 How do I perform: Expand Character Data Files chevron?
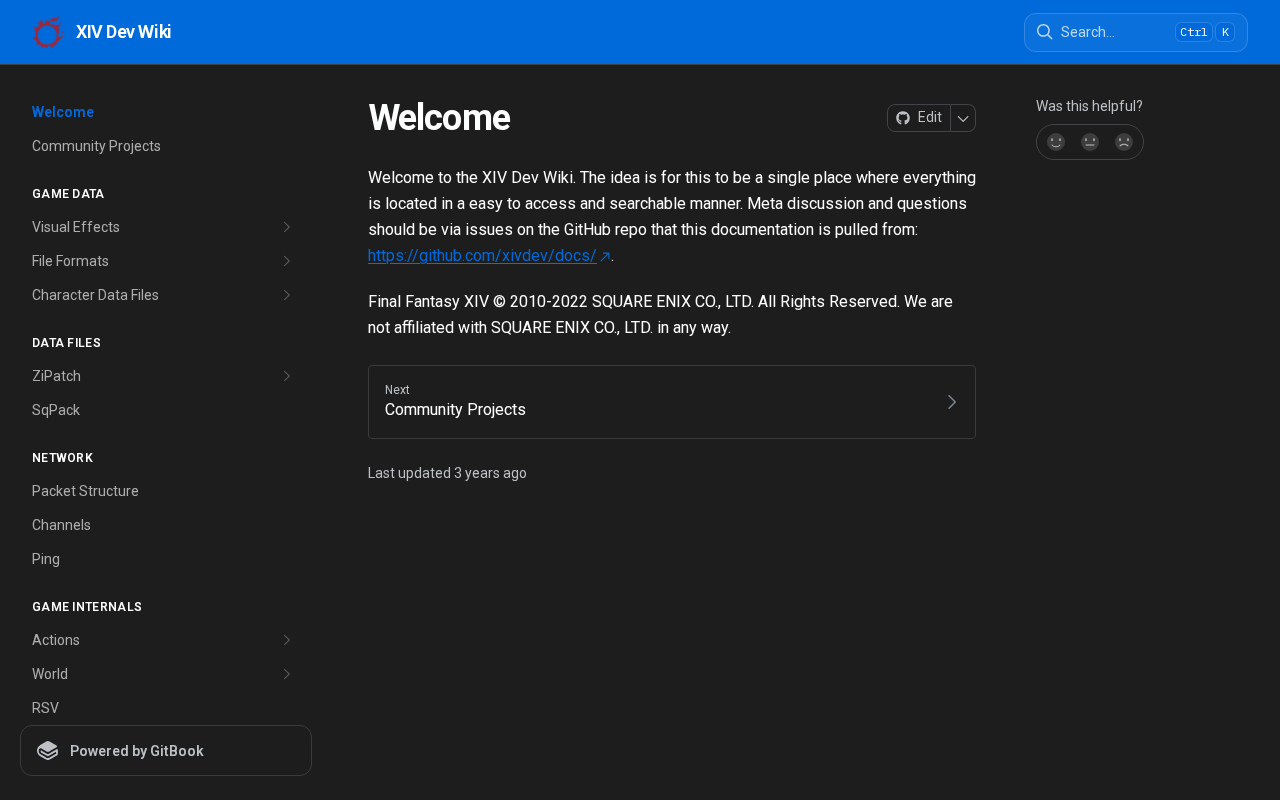(286, 295)
